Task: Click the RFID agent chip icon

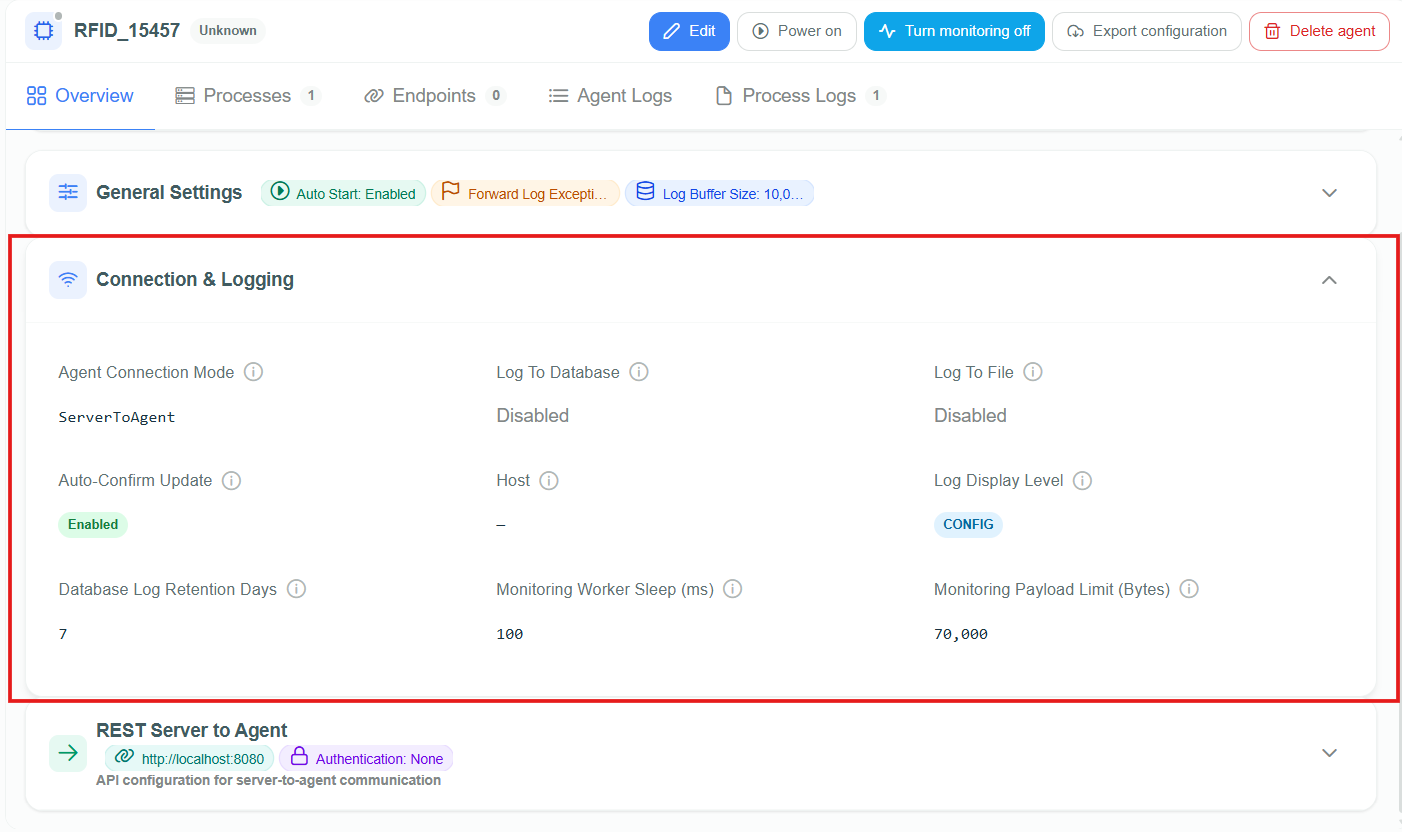Action: (x=44, y=31)
